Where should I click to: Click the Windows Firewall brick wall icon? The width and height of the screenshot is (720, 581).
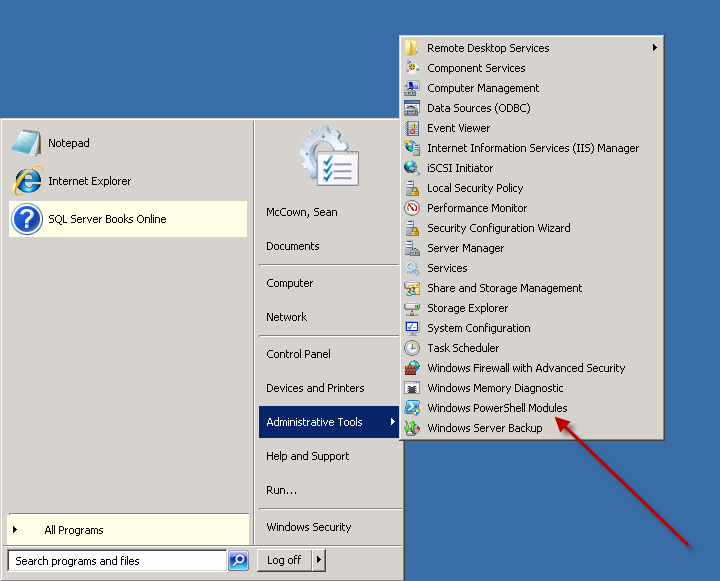412,367
